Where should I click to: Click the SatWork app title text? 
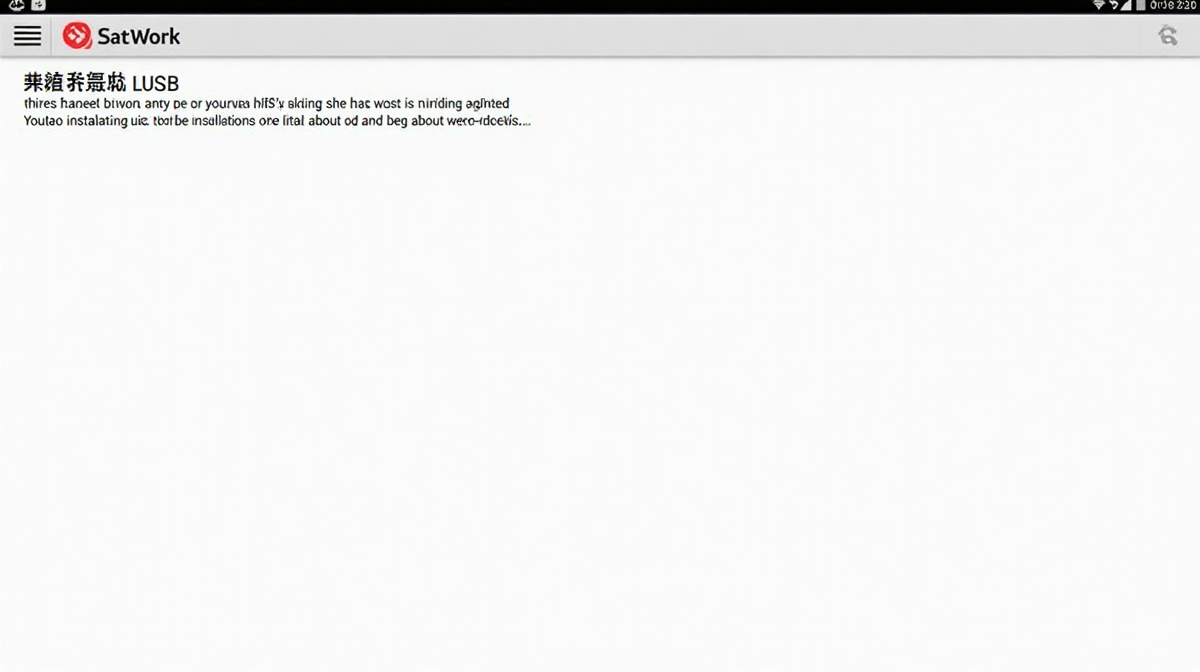[x=138, y=36]
